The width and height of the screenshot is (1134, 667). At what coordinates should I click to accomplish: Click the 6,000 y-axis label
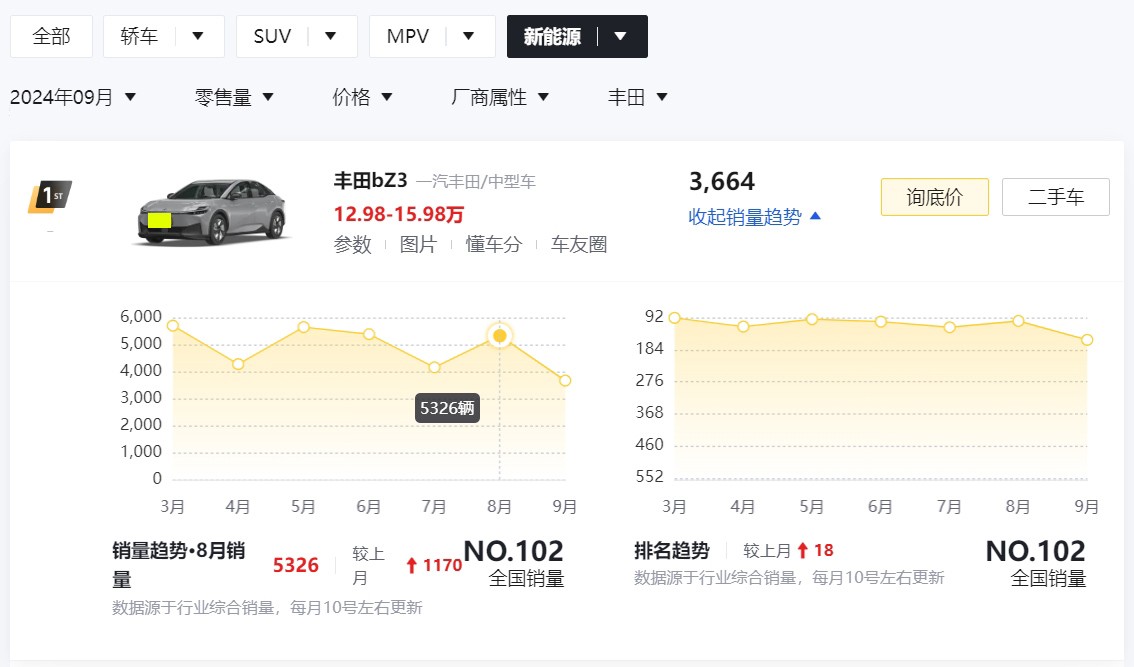(x=141, y=316)
